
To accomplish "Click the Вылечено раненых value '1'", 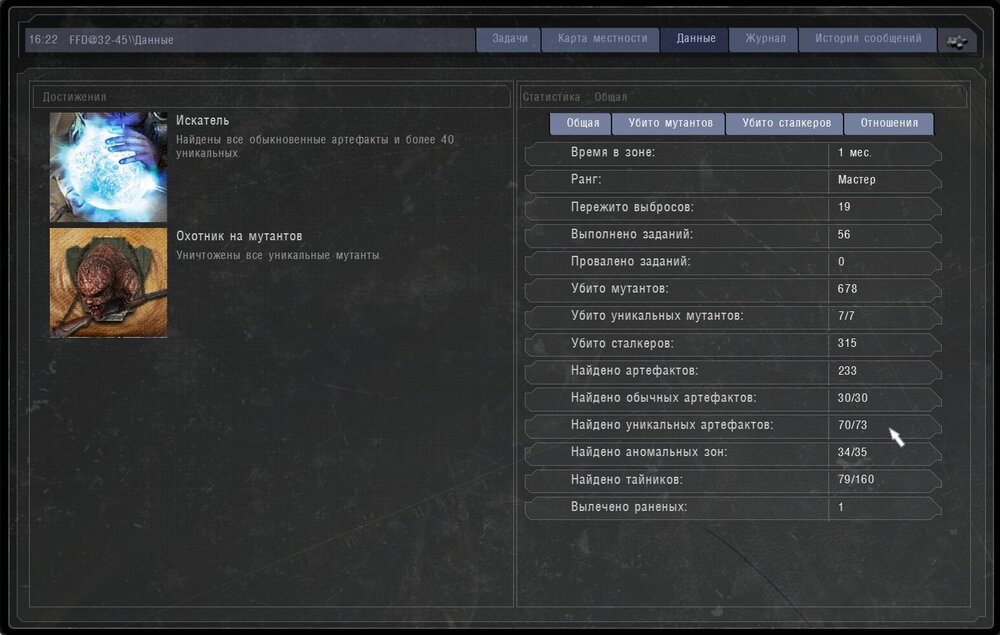I will 841,507.
